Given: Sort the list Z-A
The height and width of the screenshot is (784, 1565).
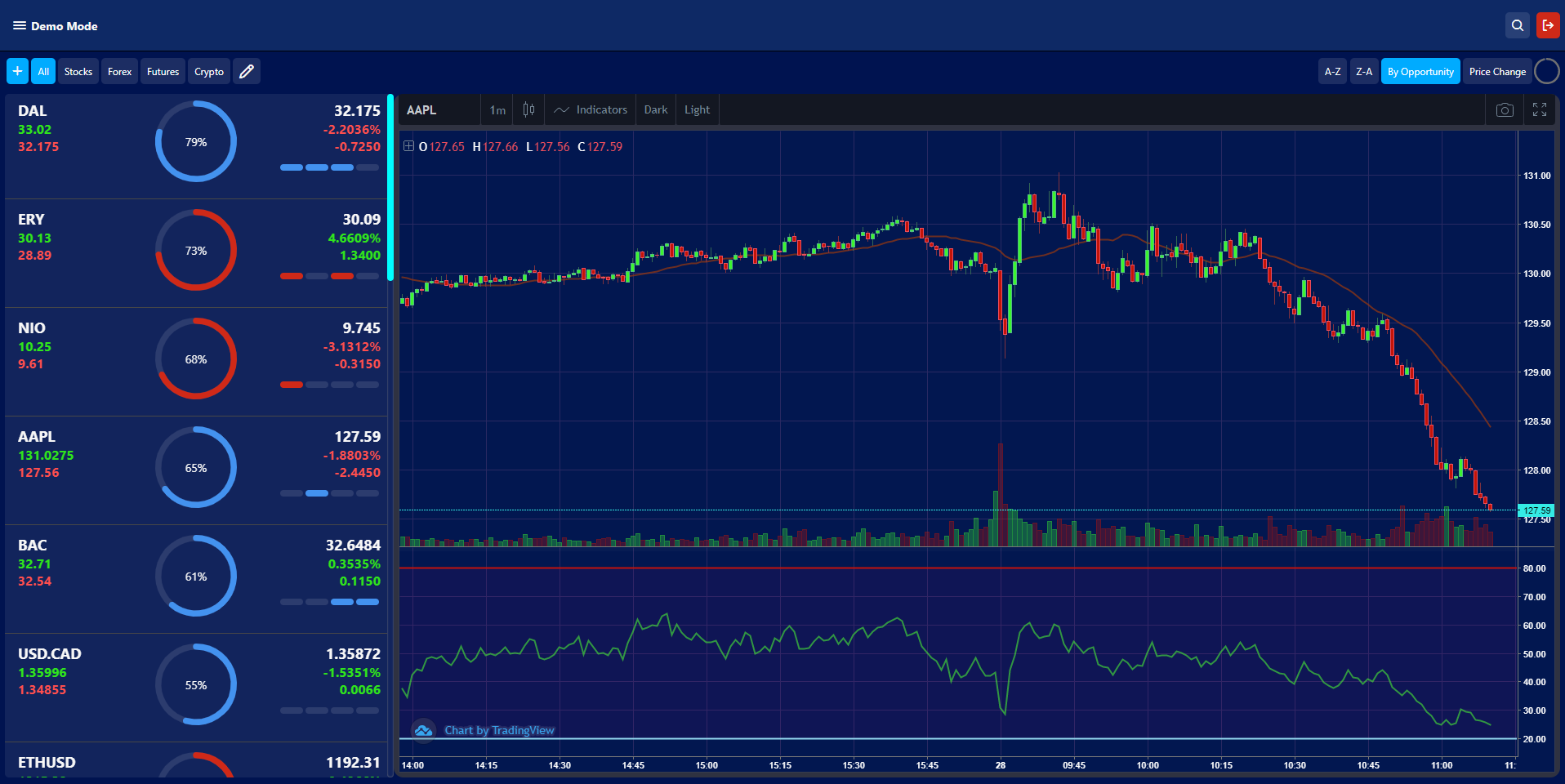Looking at the screenshot, I should (1364, 71).
